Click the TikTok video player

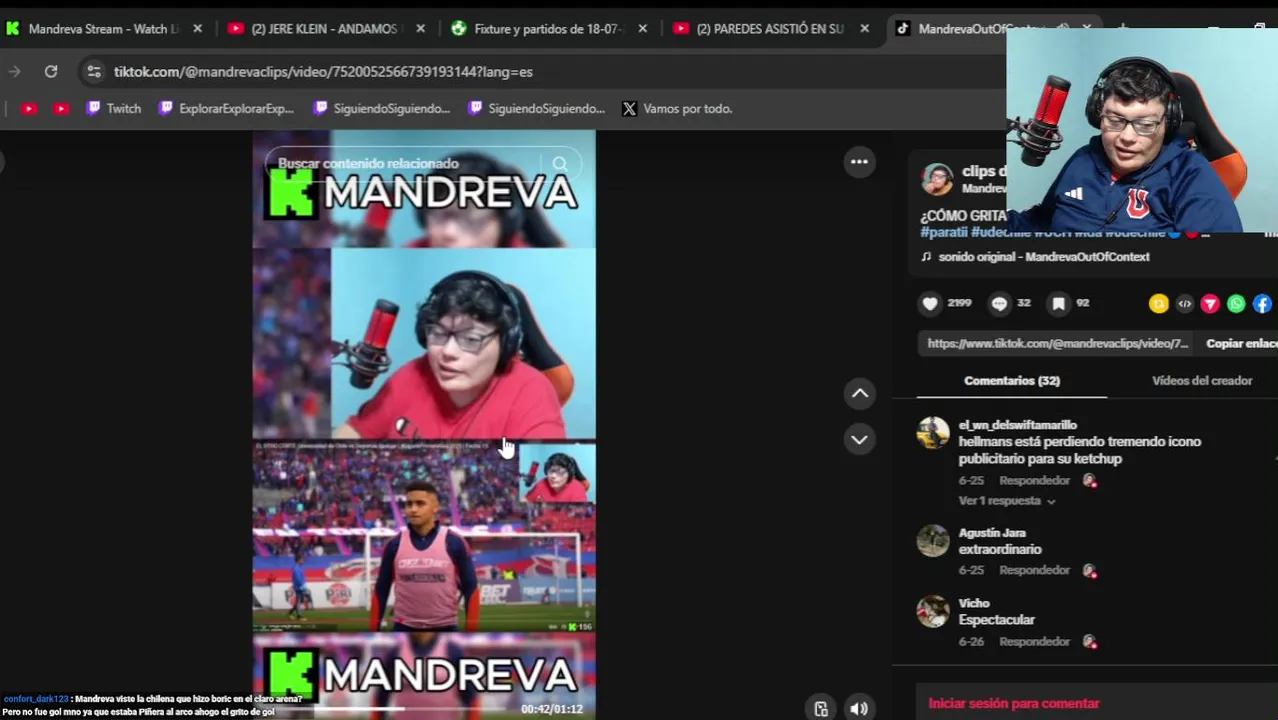(424, 424)
